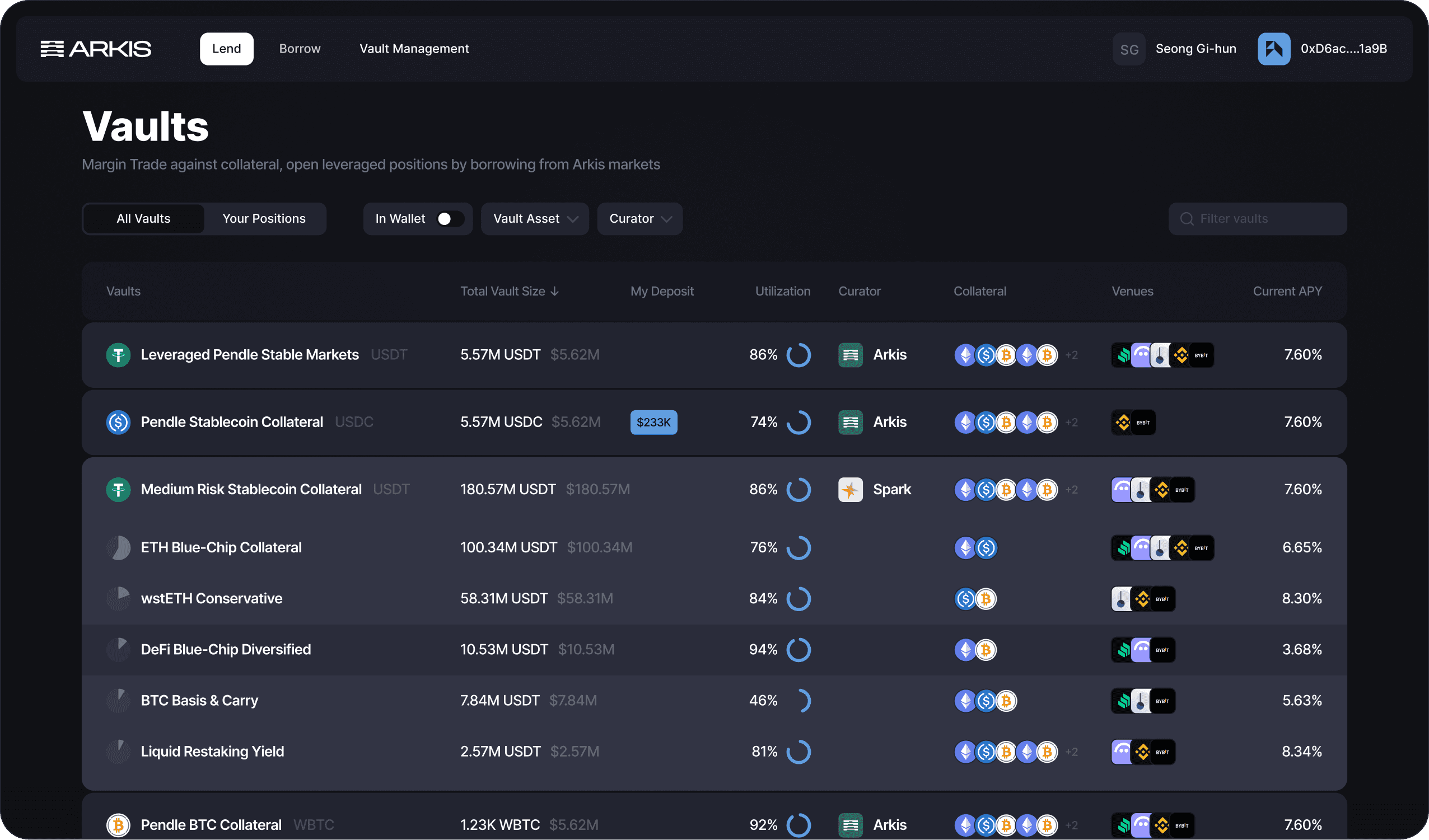
Task: Click USDC icon of Pendle Stablecoin Collateral
Action: (x=118, y=423)
